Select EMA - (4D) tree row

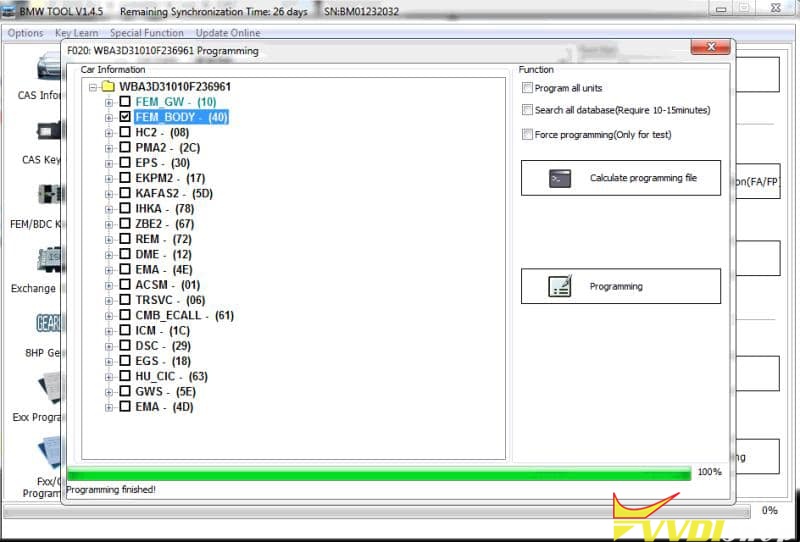pos(164,407)
